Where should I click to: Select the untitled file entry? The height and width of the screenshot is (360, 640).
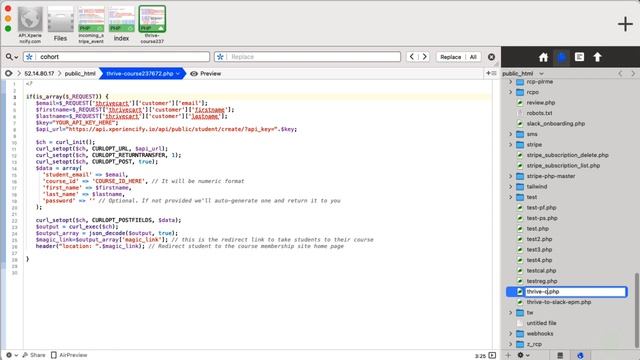(x=541, y=323)
